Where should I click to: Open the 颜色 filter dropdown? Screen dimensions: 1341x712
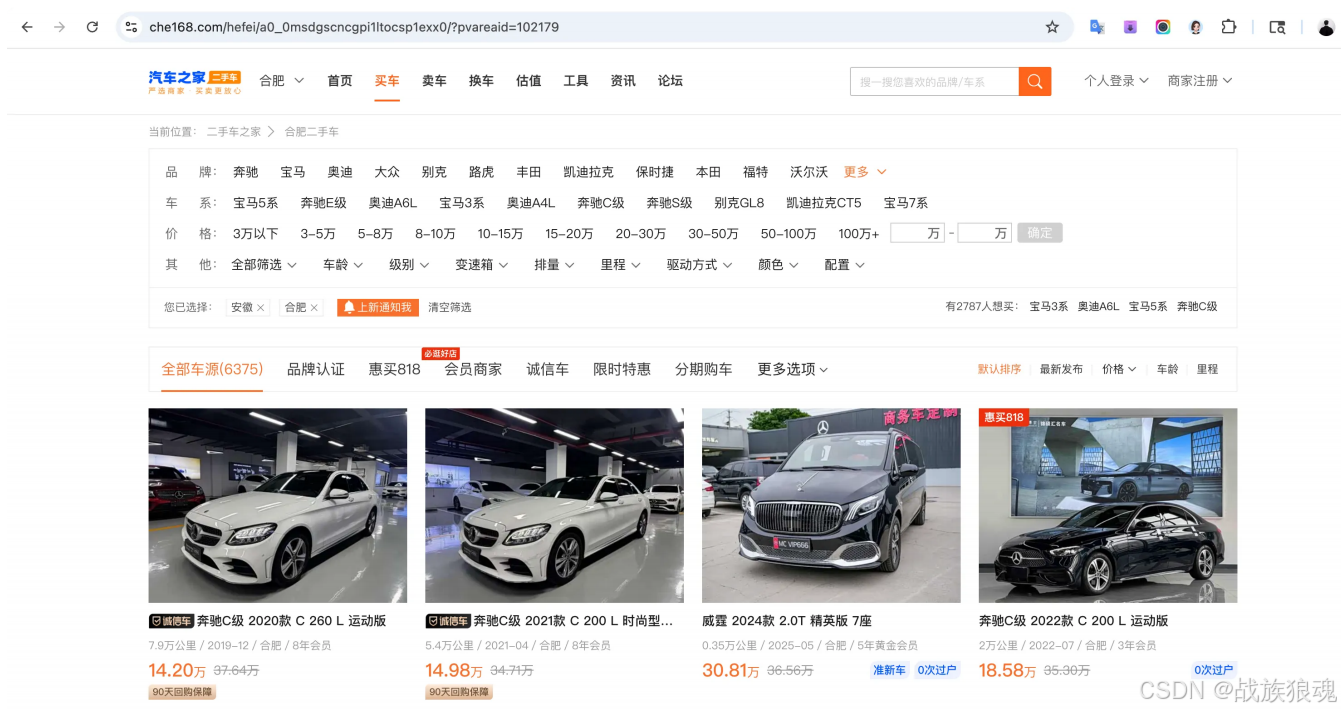(779, 265)
